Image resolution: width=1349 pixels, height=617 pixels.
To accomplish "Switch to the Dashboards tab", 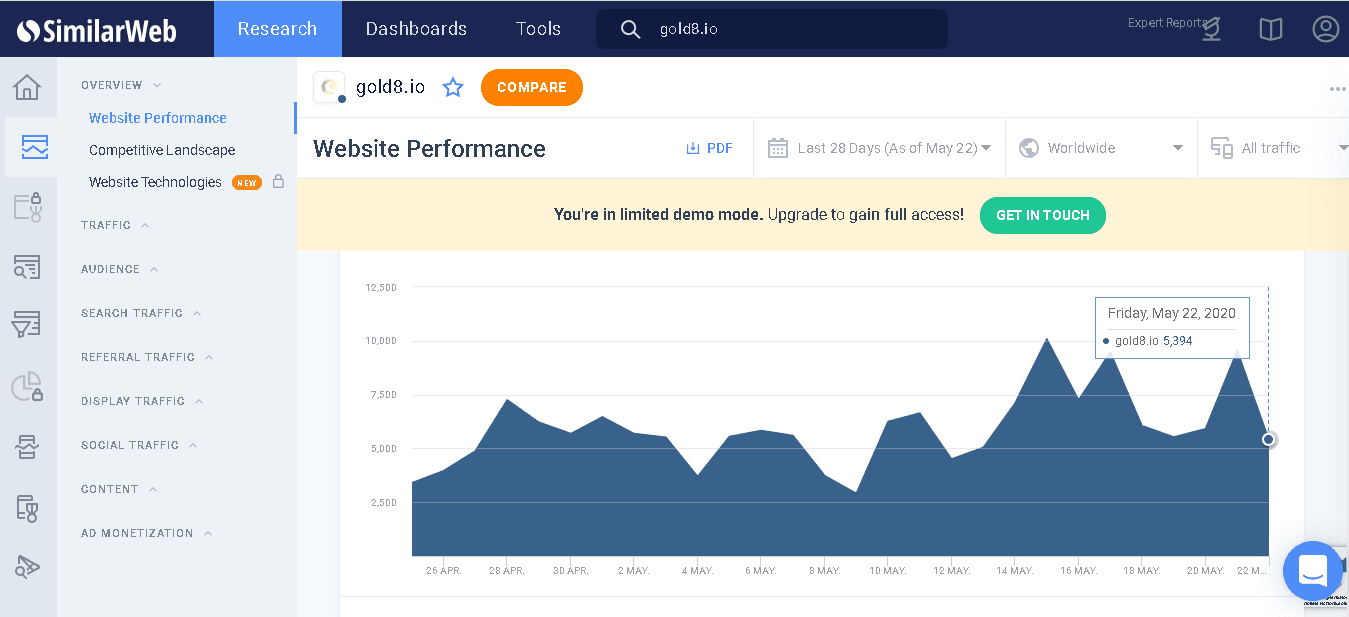I will [416, 29].
